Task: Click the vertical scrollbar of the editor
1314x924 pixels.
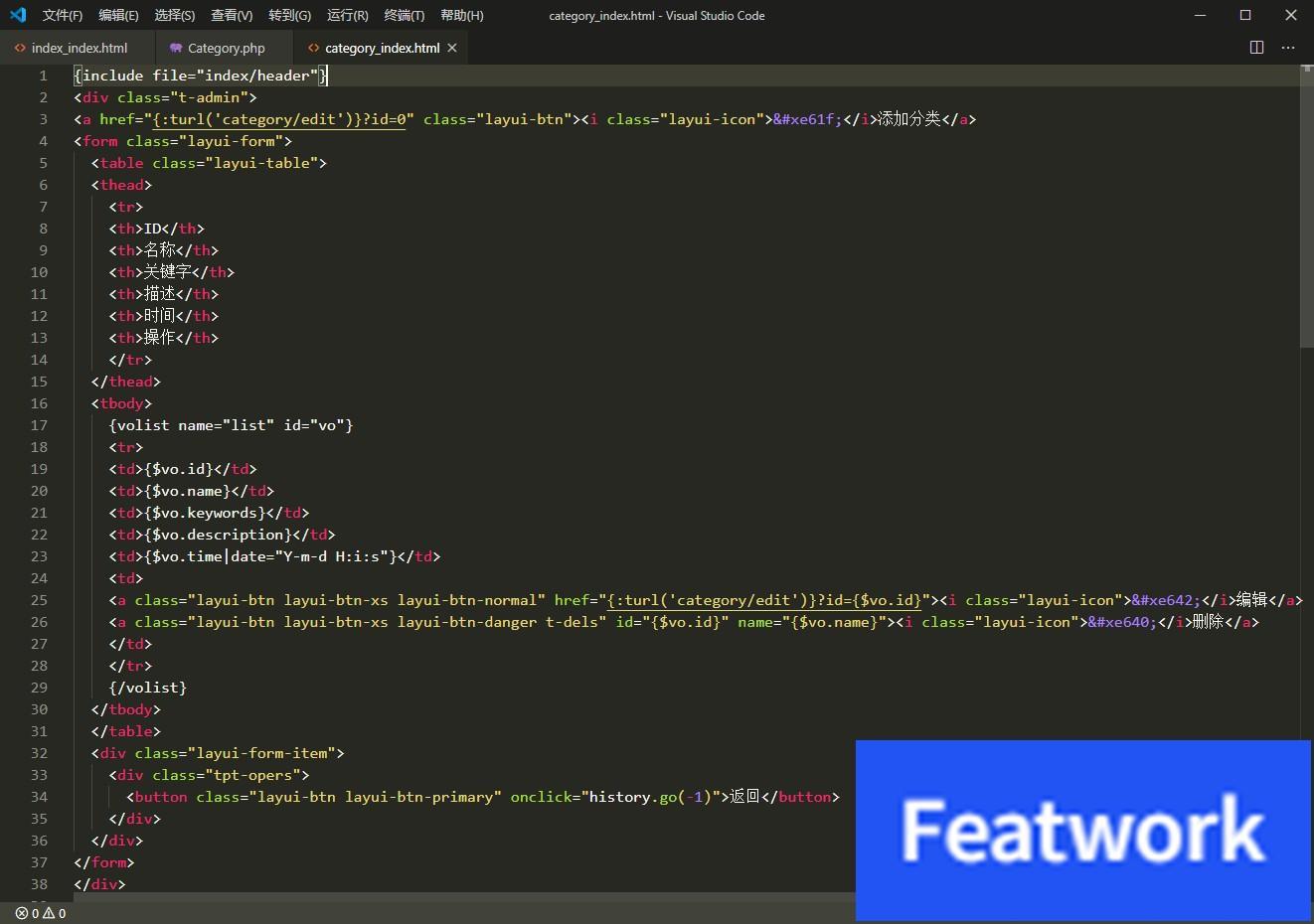Action: coord(1307,207)
